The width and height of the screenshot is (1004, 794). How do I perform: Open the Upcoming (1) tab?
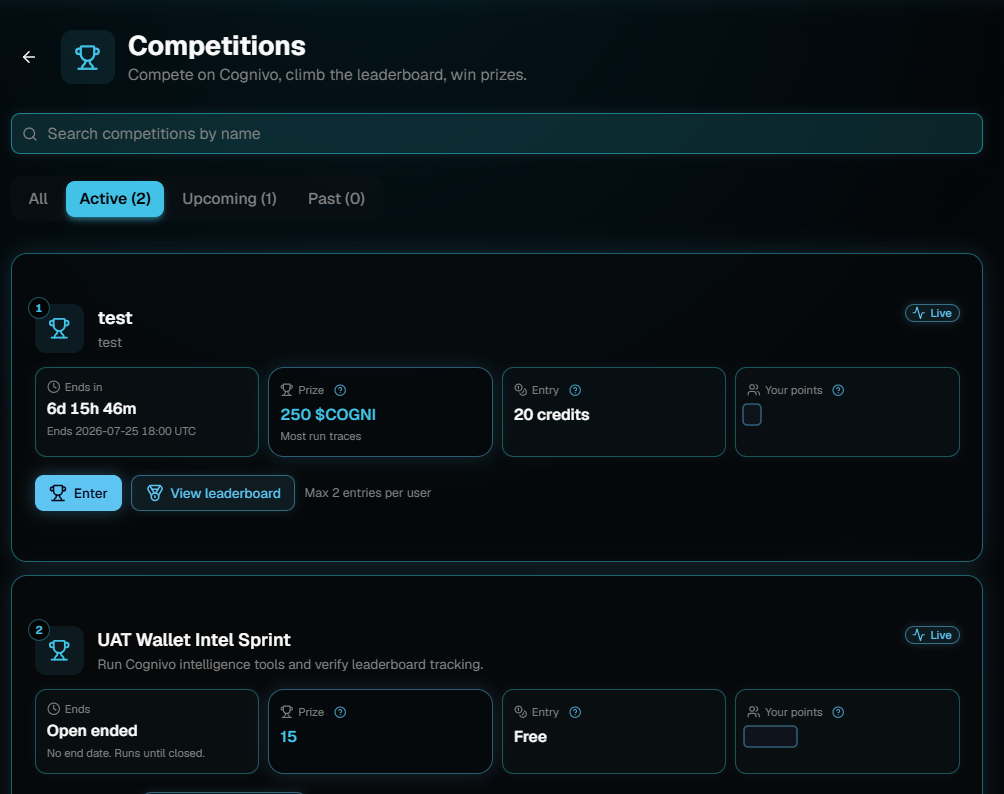[229, 198]
